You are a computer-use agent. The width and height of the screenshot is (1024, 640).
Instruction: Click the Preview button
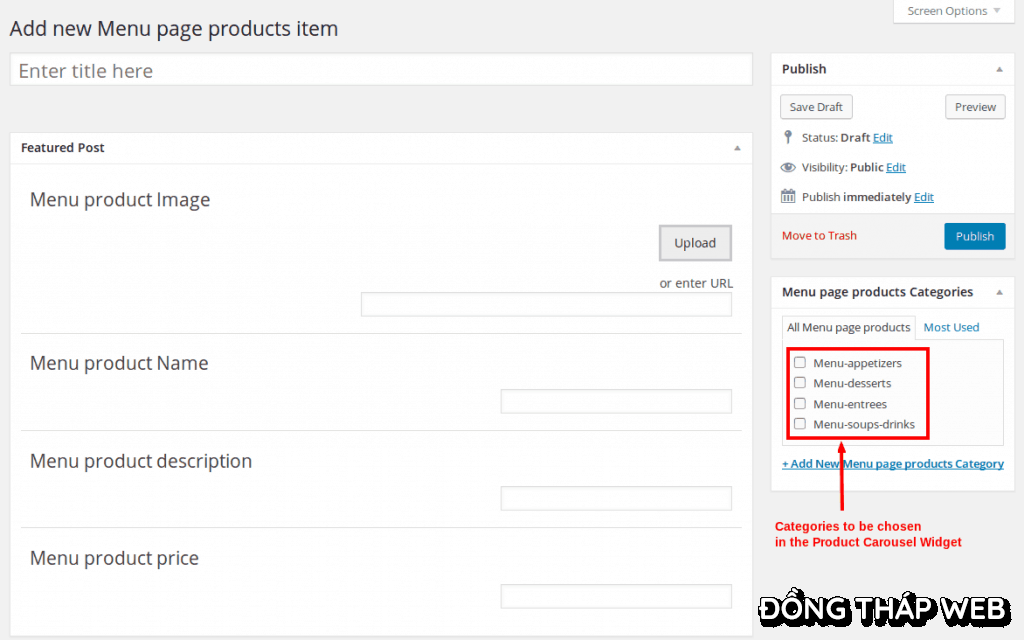coord(975,107)
